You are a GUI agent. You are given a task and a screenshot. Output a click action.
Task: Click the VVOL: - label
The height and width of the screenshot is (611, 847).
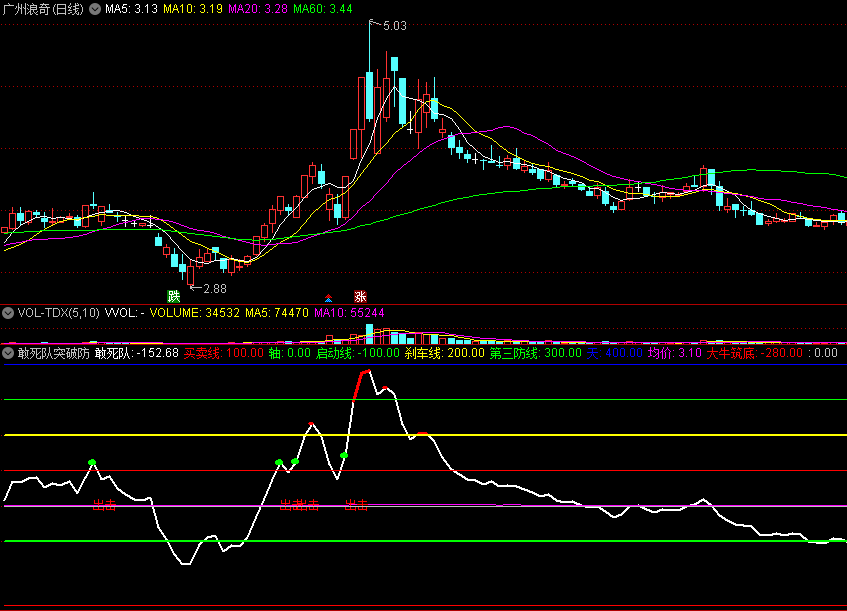coord(124,313)
